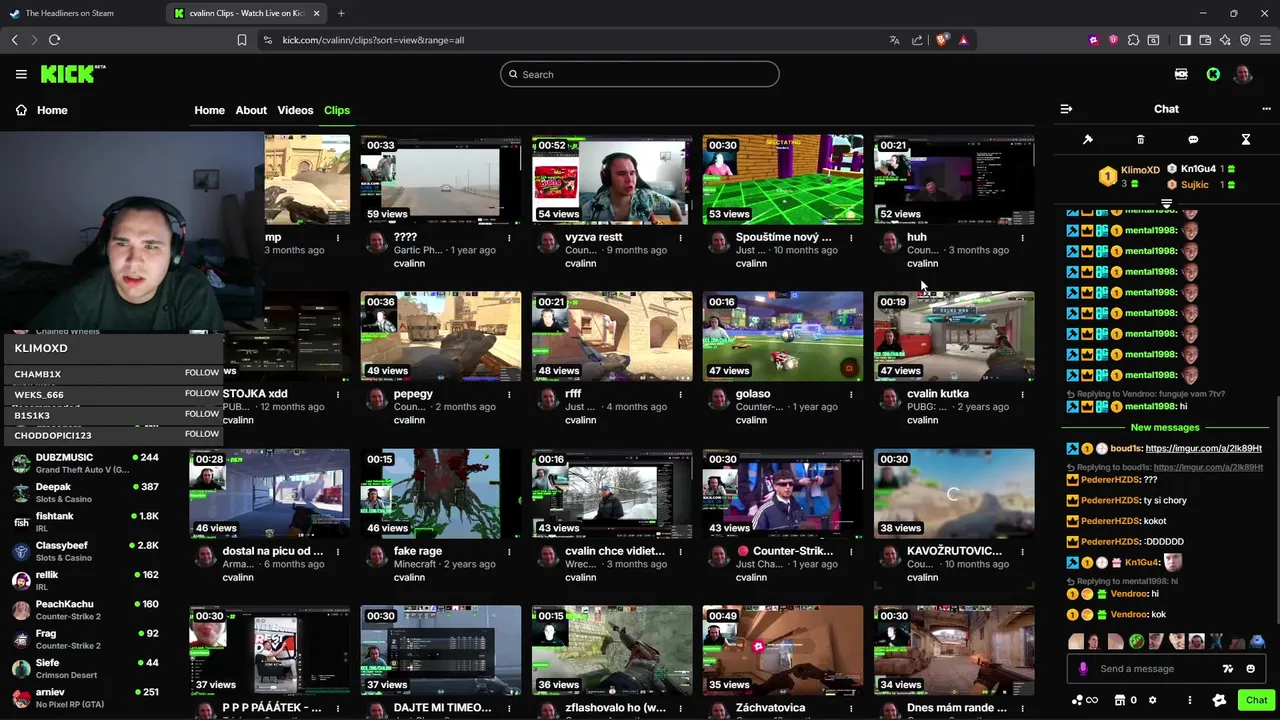Click the New messages banner in chat
Screen dimensions: 1280x720
pyautogui.click(x=1165, y=427)
